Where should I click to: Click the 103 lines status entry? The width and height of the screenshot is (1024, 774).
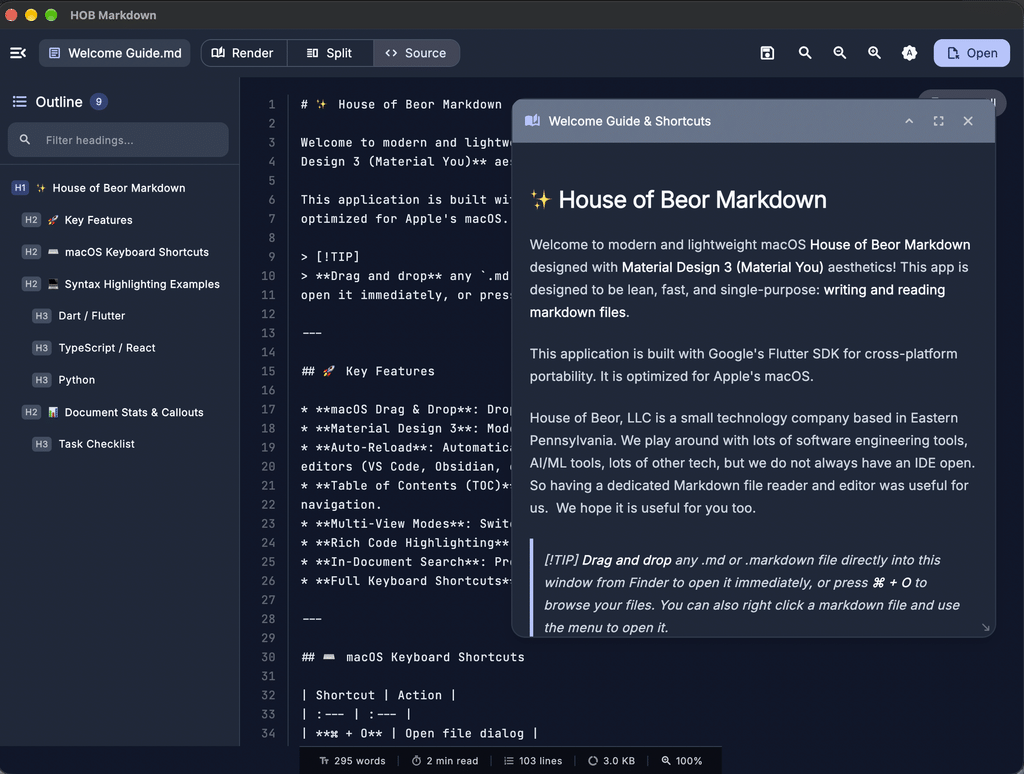pyautogui.click(x=533, y=761)
